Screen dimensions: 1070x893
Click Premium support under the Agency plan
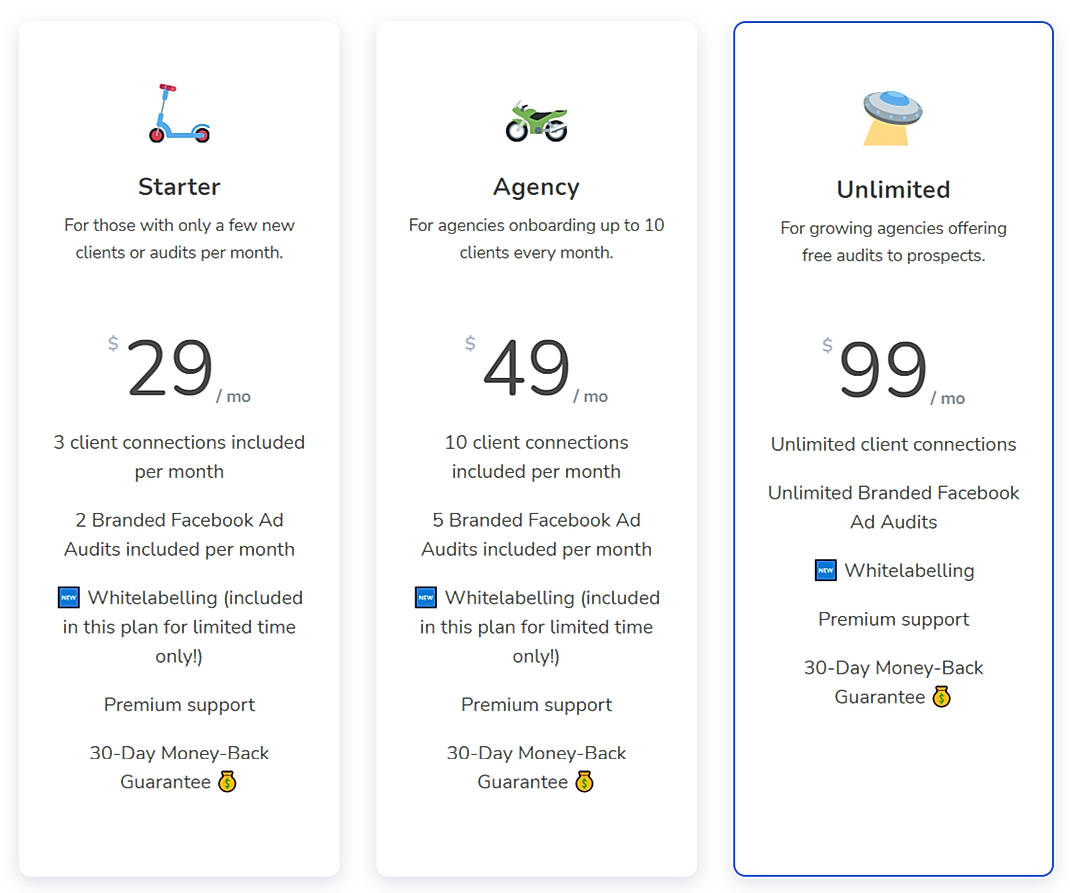click(x=536, y=704)
